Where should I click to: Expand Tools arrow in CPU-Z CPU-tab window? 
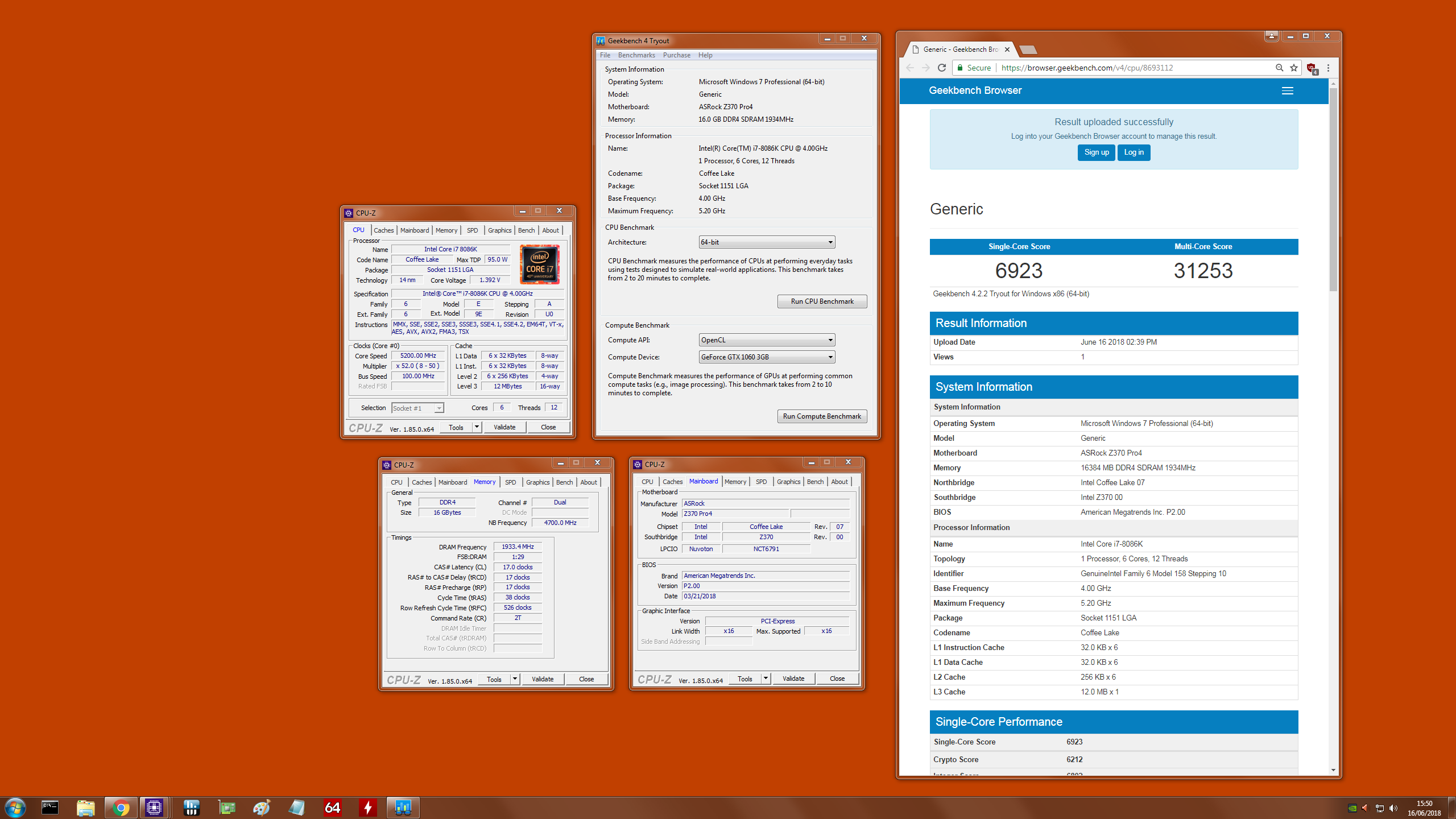[477, 427]
